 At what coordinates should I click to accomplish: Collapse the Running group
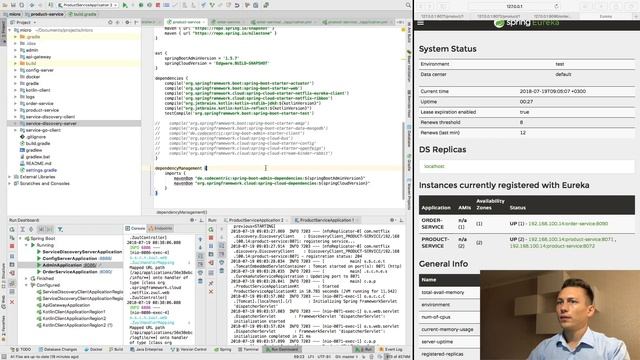(x=26, y=245)
